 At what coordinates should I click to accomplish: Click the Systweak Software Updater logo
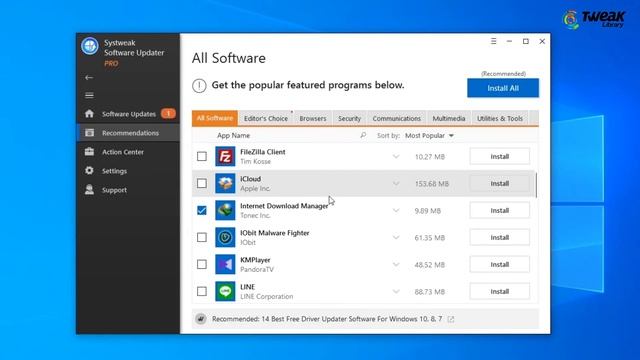(89, 46)
